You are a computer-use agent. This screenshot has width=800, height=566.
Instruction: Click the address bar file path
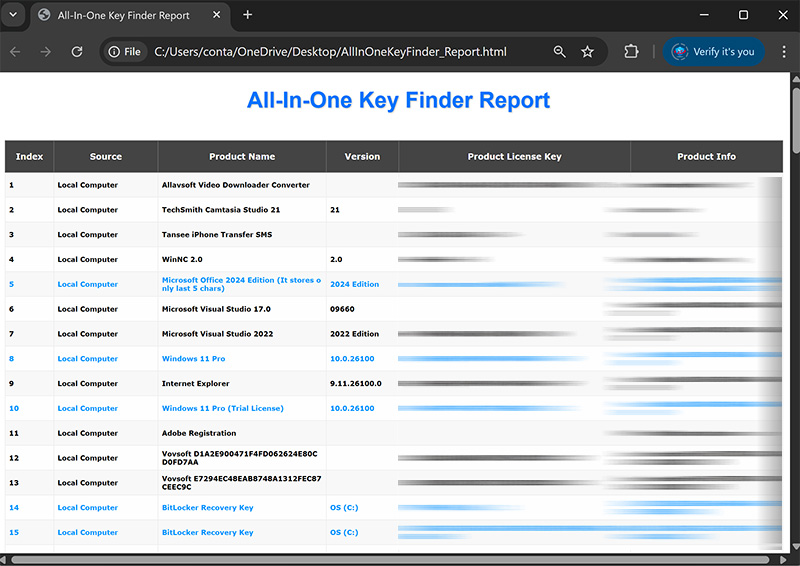330,52
